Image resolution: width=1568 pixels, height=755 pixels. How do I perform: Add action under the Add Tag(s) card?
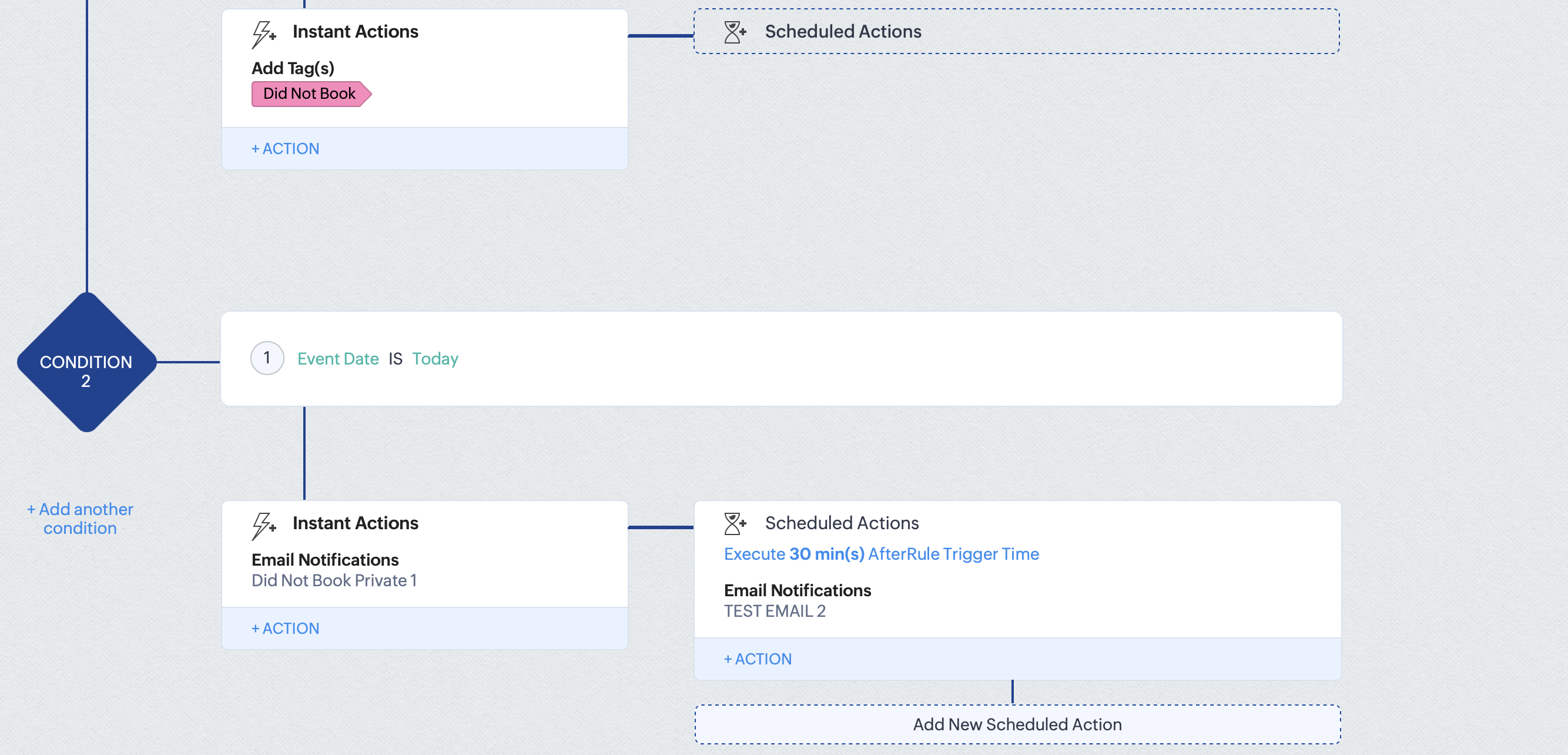tap(285, 149)
